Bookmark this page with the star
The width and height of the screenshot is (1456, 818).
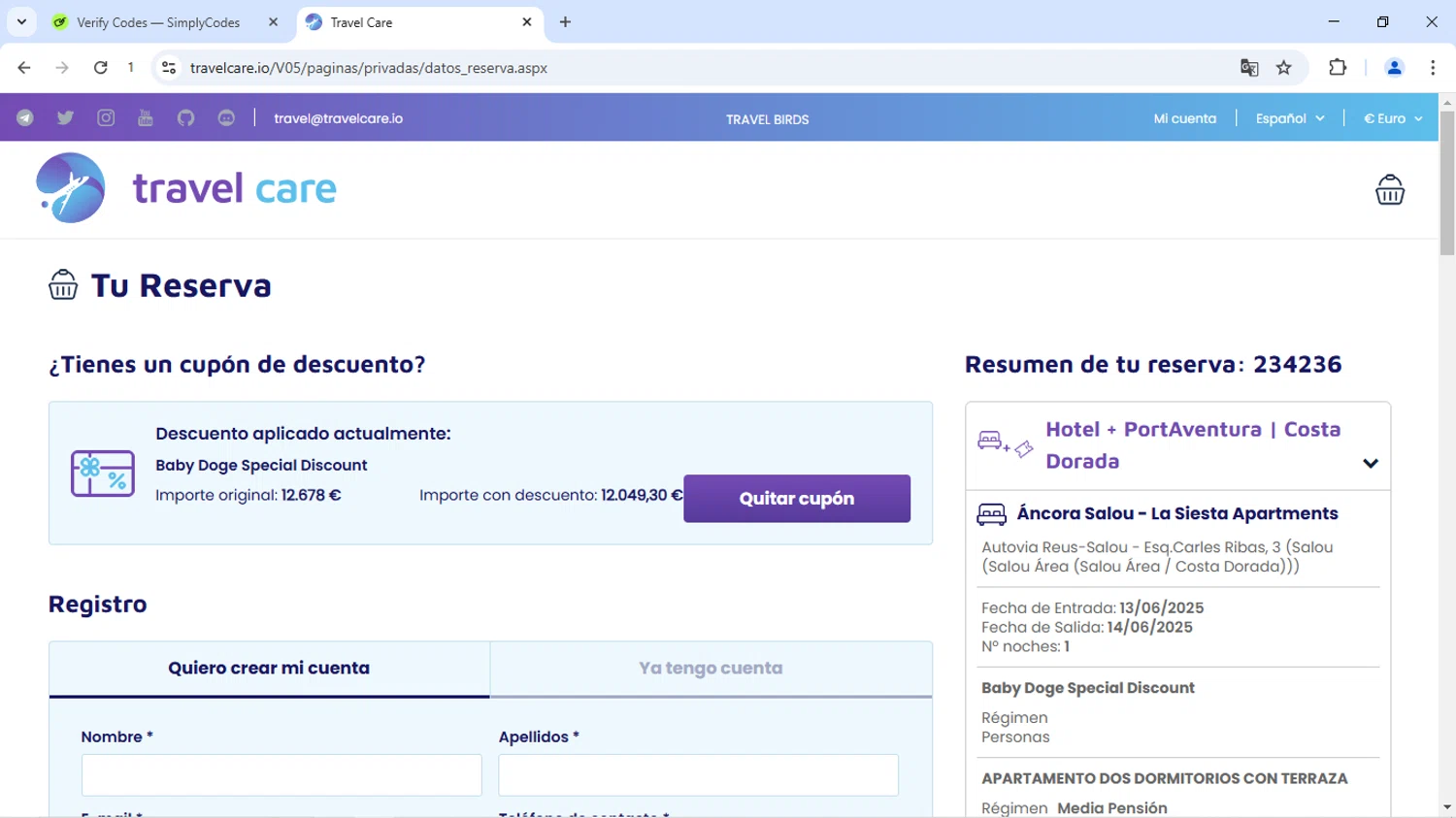click(1284, 68)
